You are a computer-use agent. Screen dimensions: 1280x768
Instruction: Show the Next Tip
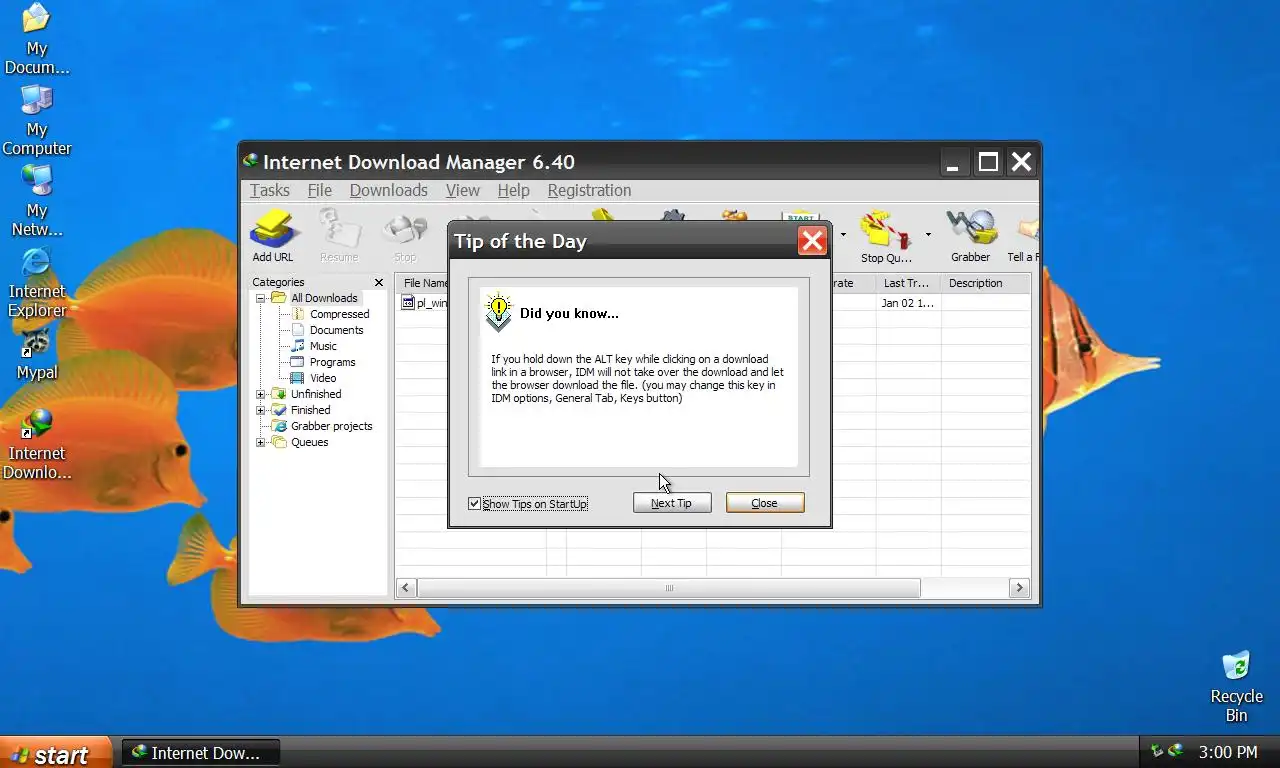[x=672, y=503]
